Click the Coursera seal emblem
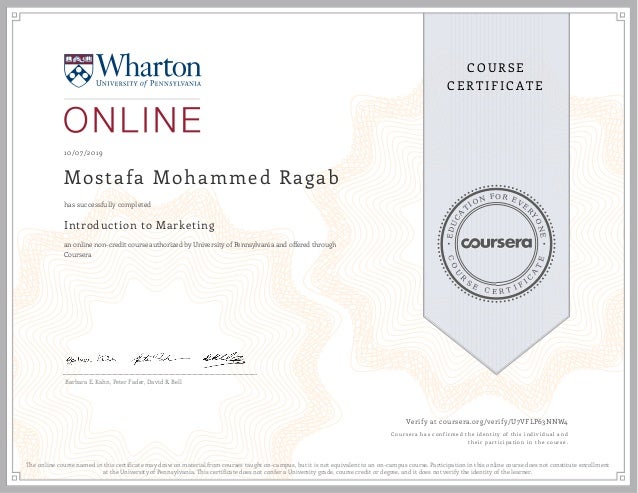This screenshot has height=493, width=638. pos(496,243)
